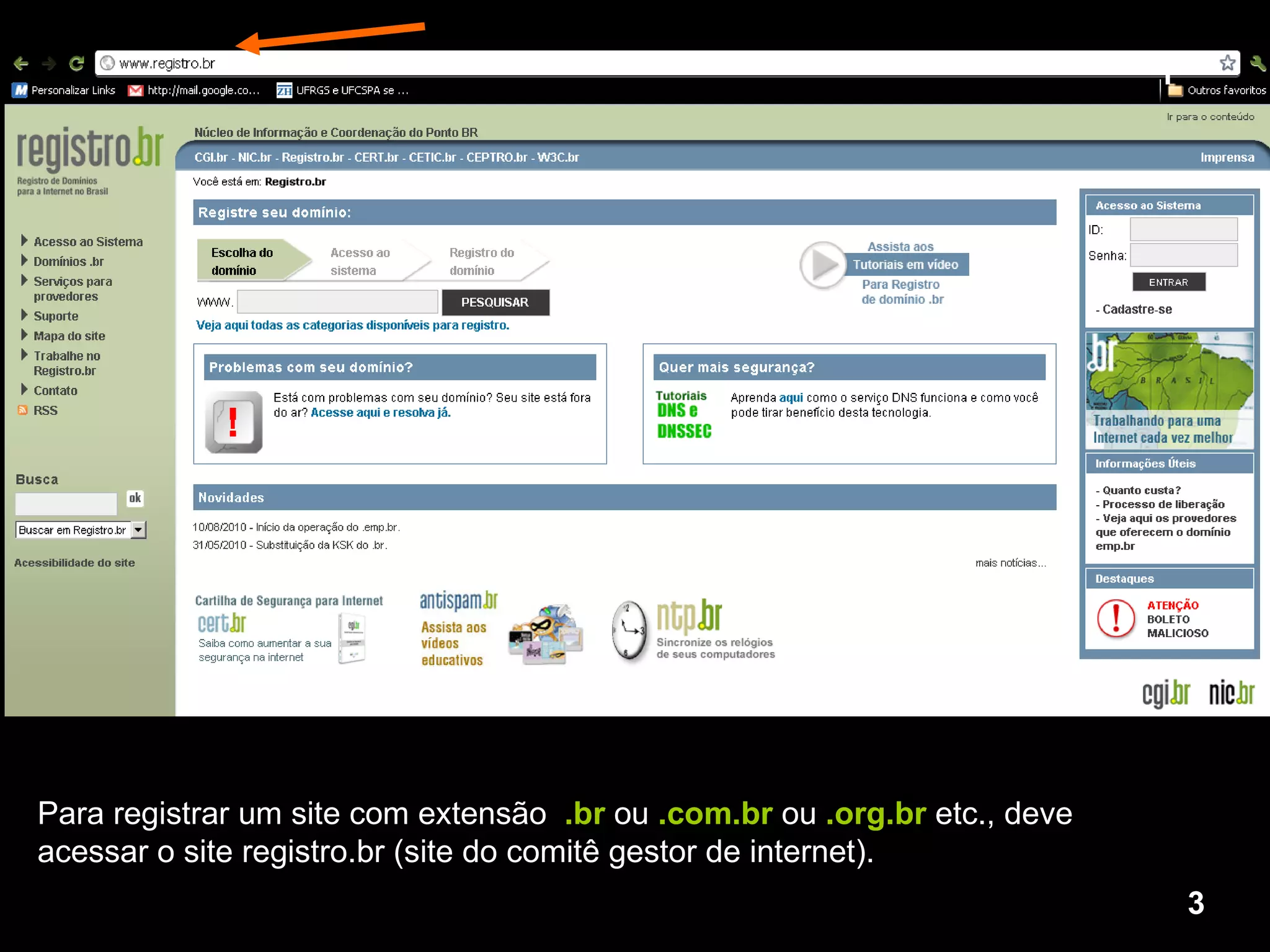Click the ENTRAR button
This screenshot has height=952, width=1270.
[x=1169, y=282]
